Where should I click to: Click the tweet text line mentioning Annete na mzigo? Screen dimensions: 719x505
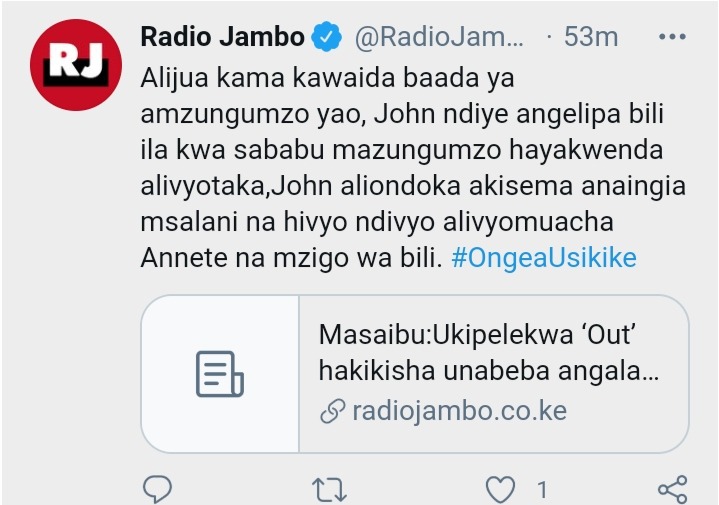[x=291, y=258]
